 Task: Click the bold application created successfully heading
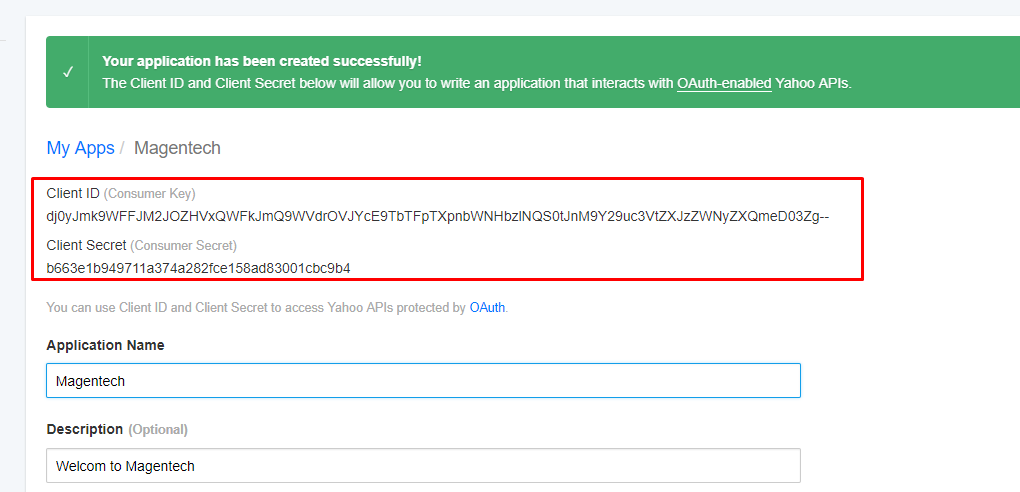[x=262, y=61]
